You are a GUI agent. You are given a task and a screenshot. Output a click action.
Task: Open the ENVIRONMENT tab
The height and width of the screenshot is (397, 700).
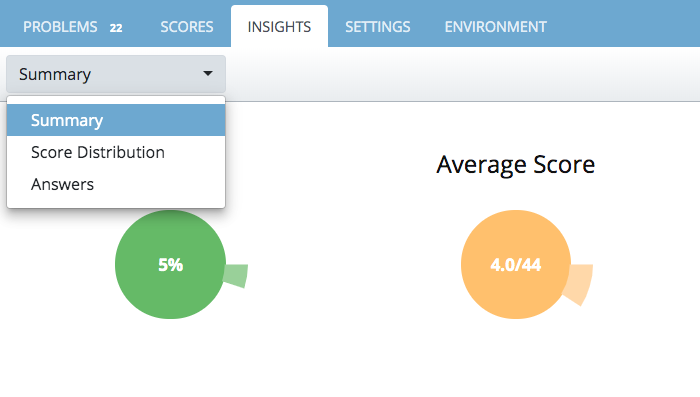pyautogui.click(x=496, y=27)
